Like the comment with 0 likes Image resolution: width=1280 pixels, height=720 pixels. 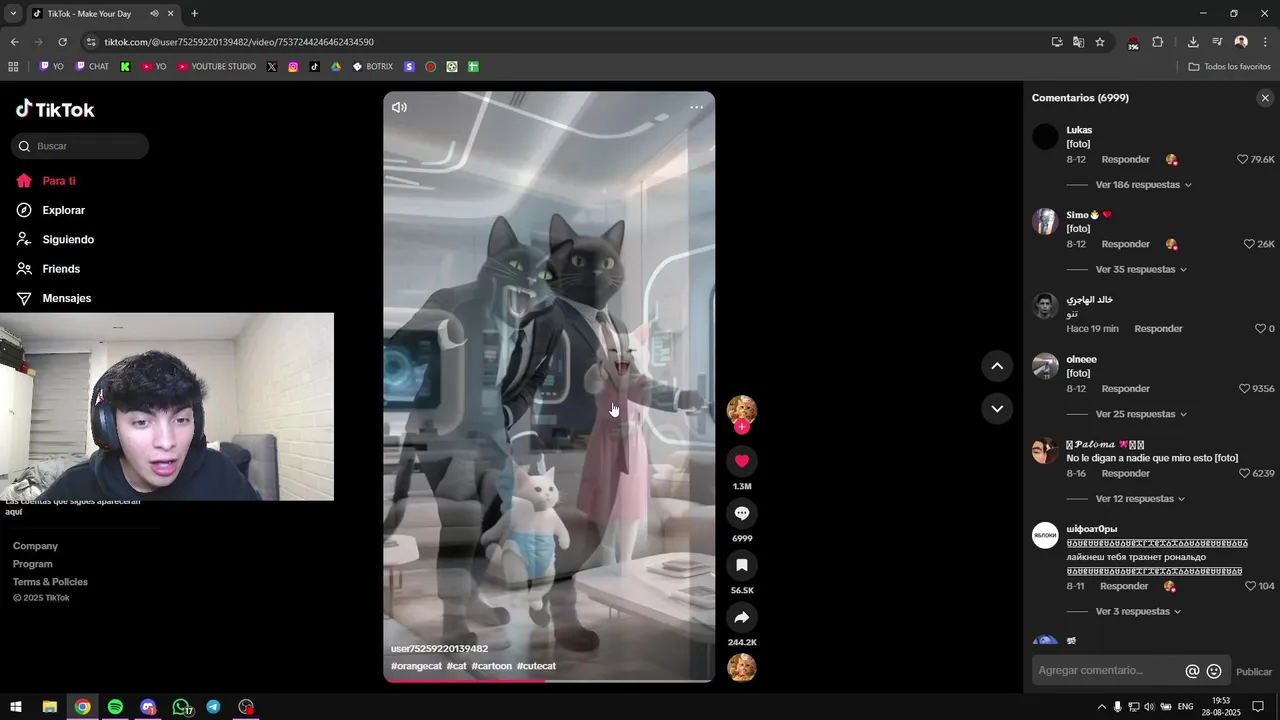[1260, 329]
